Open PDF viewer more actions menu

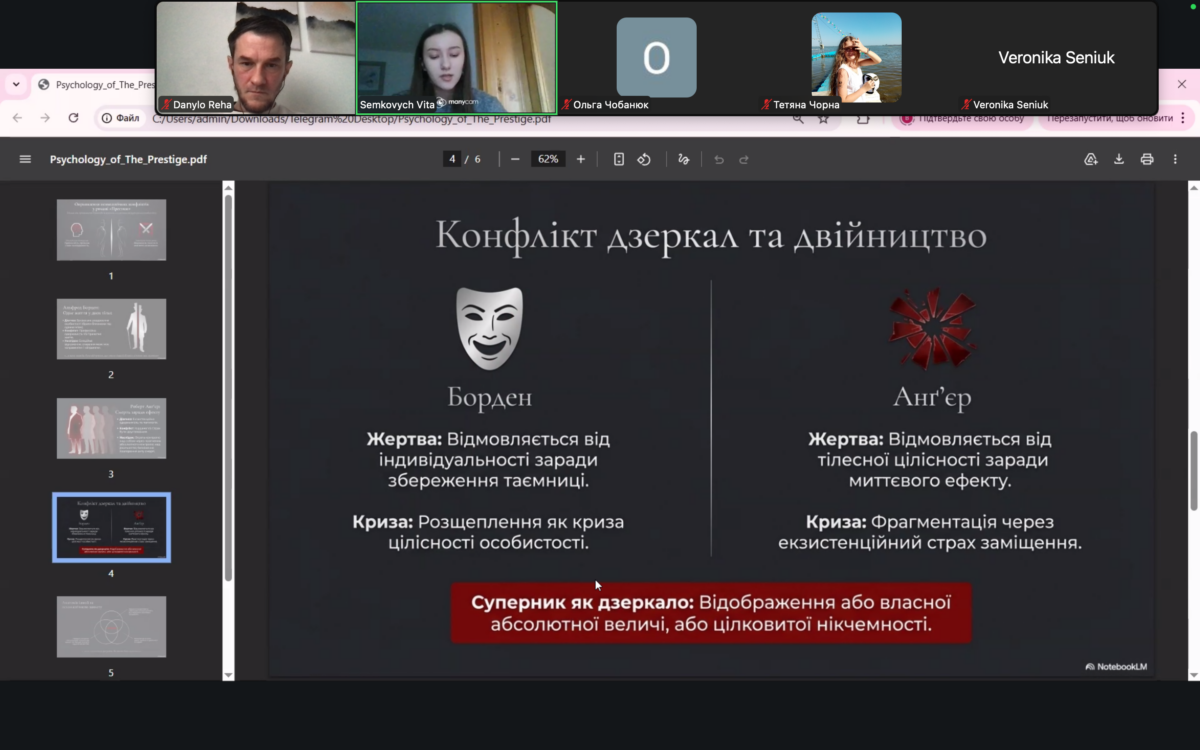(1175, 159)
